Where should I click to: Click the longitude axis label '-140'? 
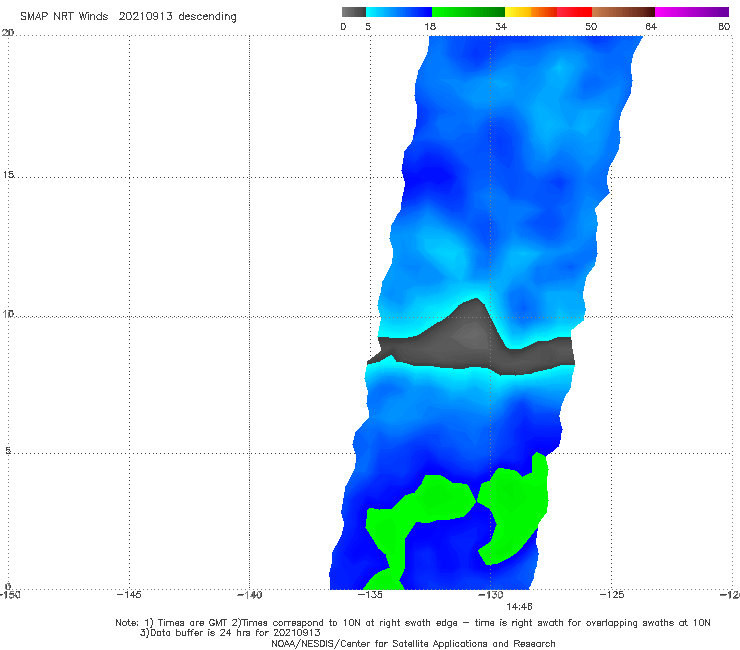tap(249, 595)
